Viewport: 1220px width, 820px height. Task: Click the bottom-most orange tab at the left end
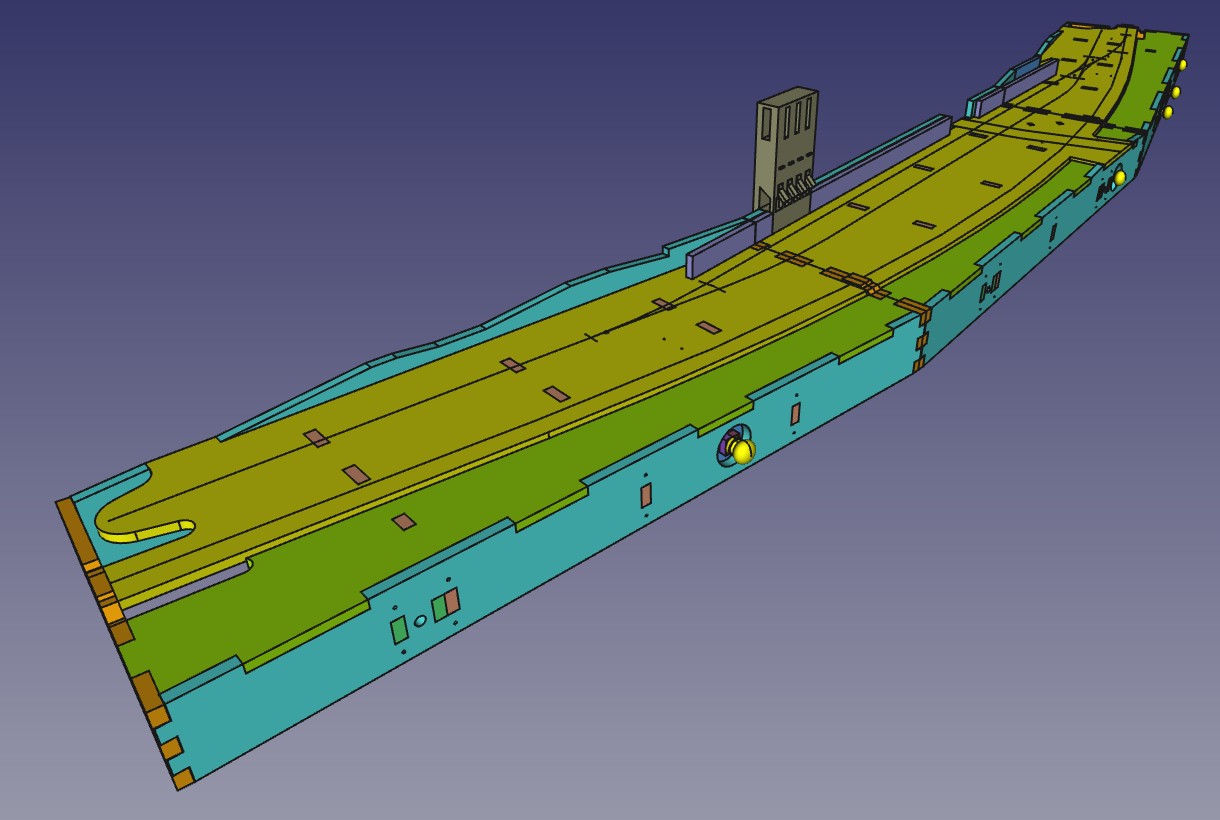183,778
